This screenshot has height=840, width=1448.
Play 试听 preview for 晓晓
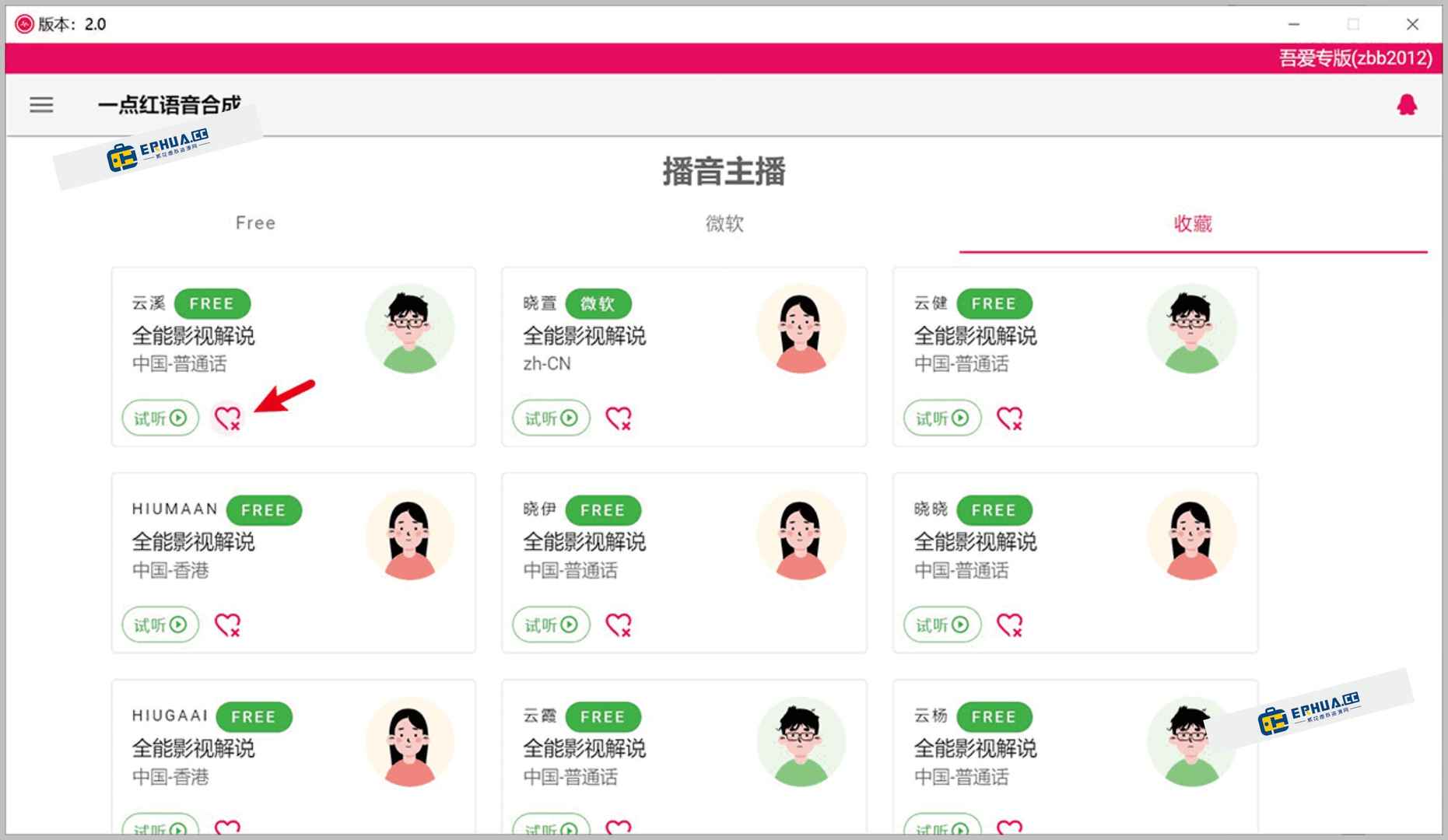(942, 625)
